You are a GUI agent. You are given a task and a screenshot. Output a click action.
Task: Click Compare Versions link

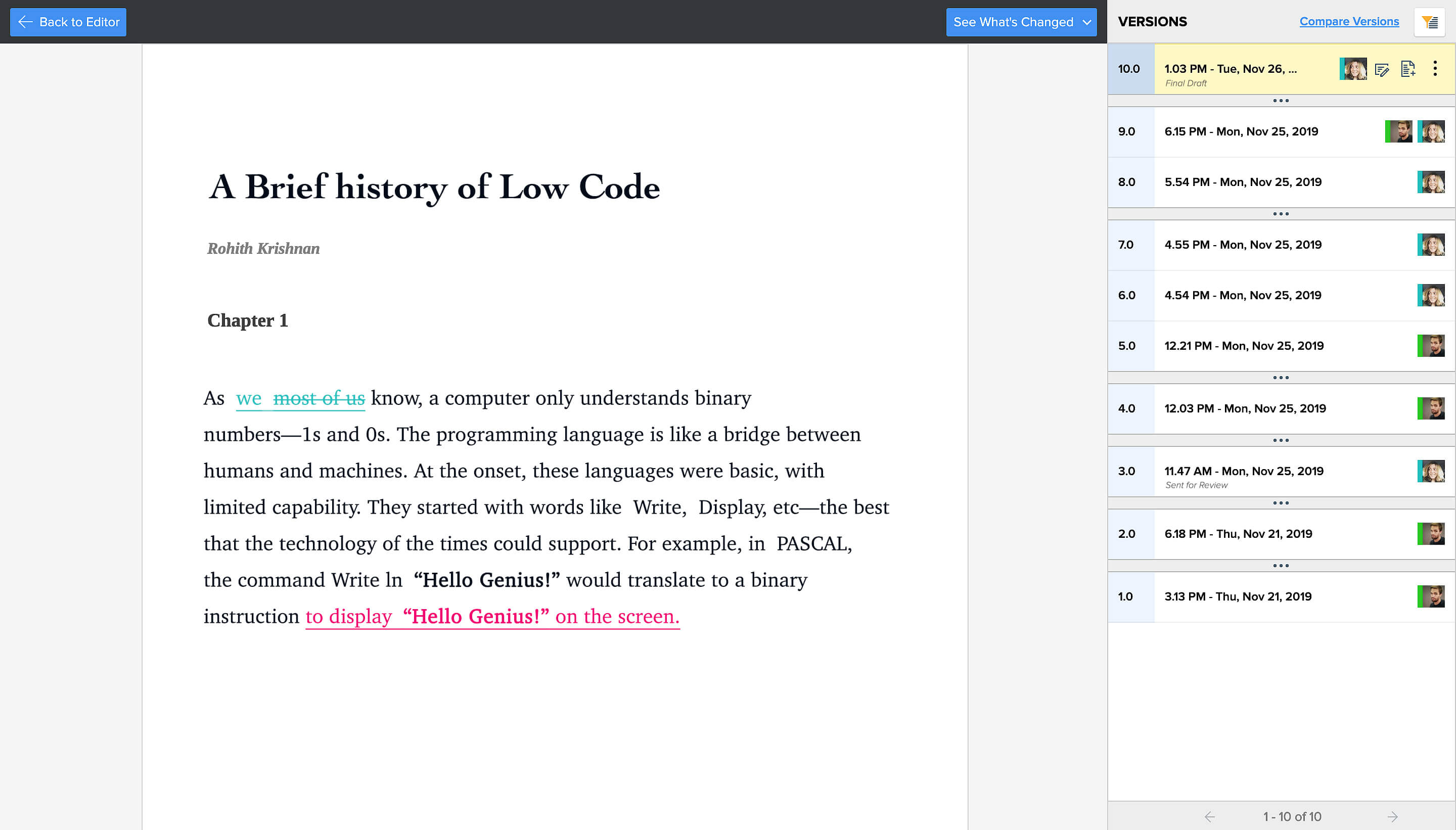[x=1349, y=22]
